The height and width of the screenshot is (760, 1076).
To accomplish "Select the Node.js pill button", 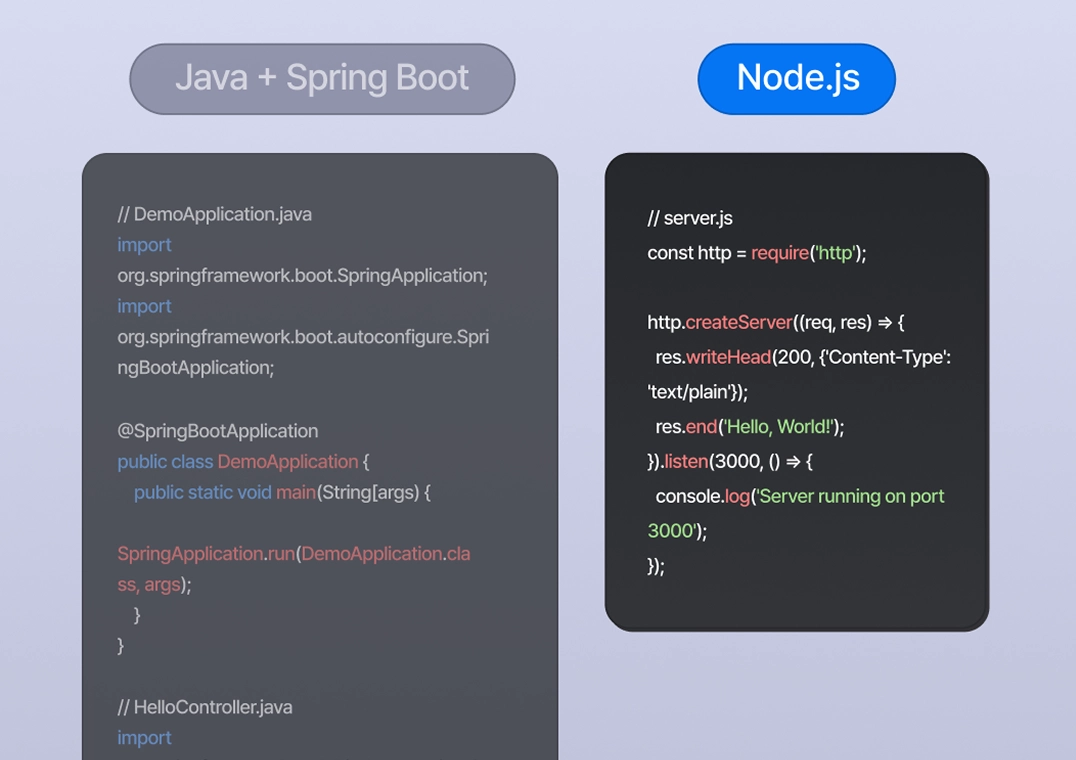I will [796, 78].
